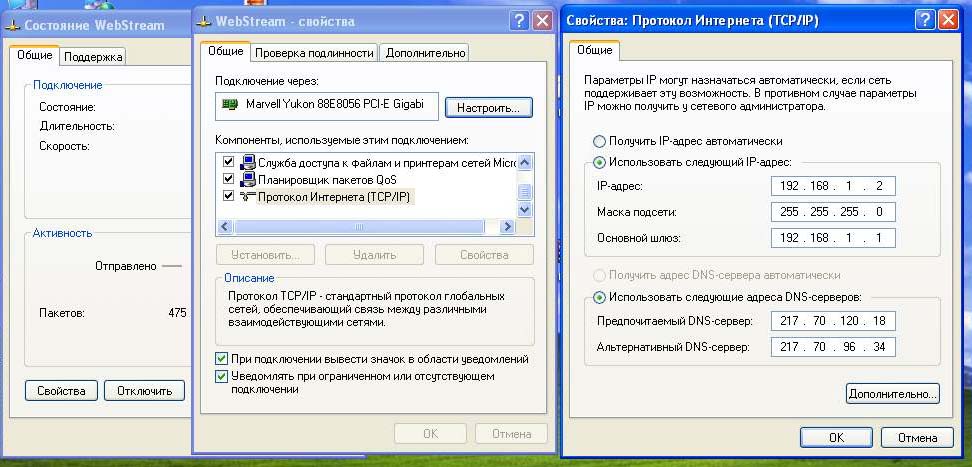Toggle the Протокол Интернета (TCP/IP) checkbox
The height and width of the screenshot is (467, 972).
(228, 197)
